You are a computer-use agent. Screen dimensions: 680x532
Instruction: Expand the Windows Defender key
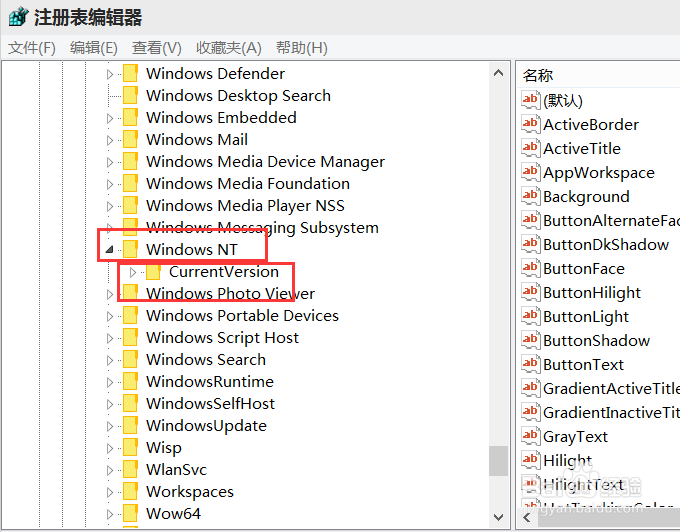tap(110, 75)
